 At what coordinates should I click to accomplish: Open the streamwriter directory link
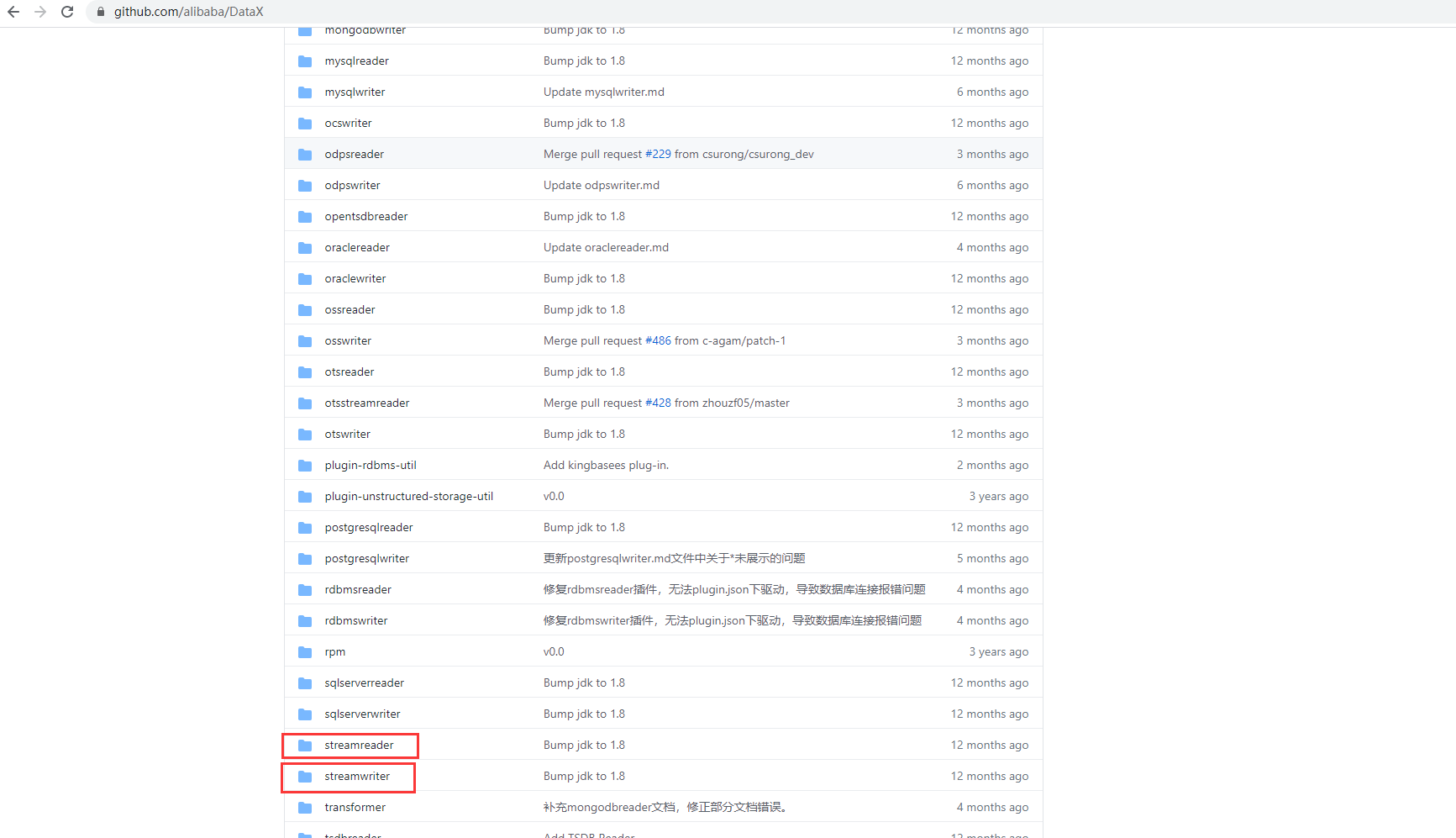coord(358,777)
